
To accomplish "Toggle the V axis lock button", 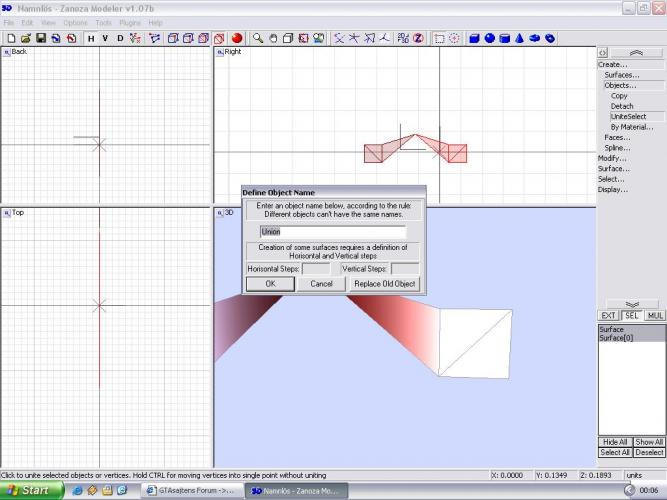I will (105, 38).
